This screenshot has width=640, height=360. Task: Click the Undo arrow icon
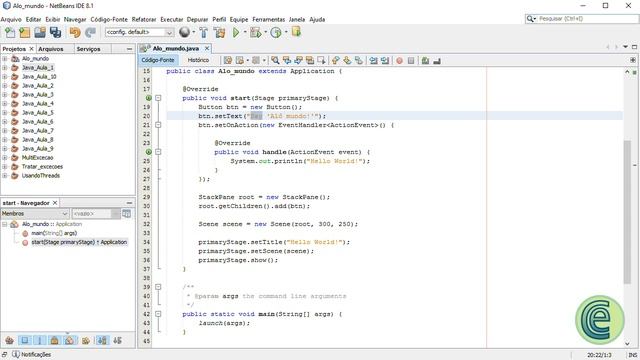tap(75, 32)
